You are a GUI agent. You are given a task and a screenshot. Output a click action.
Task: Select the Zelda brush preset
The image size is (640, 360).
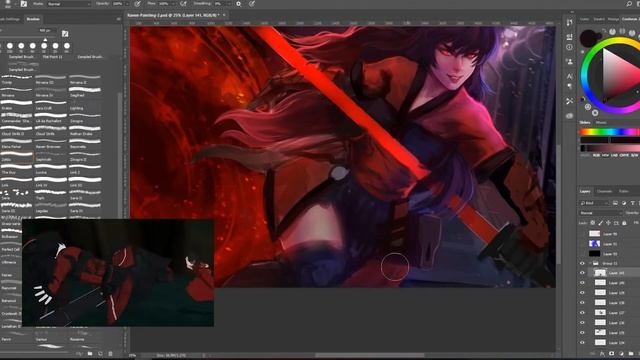(x=16, y=157)
